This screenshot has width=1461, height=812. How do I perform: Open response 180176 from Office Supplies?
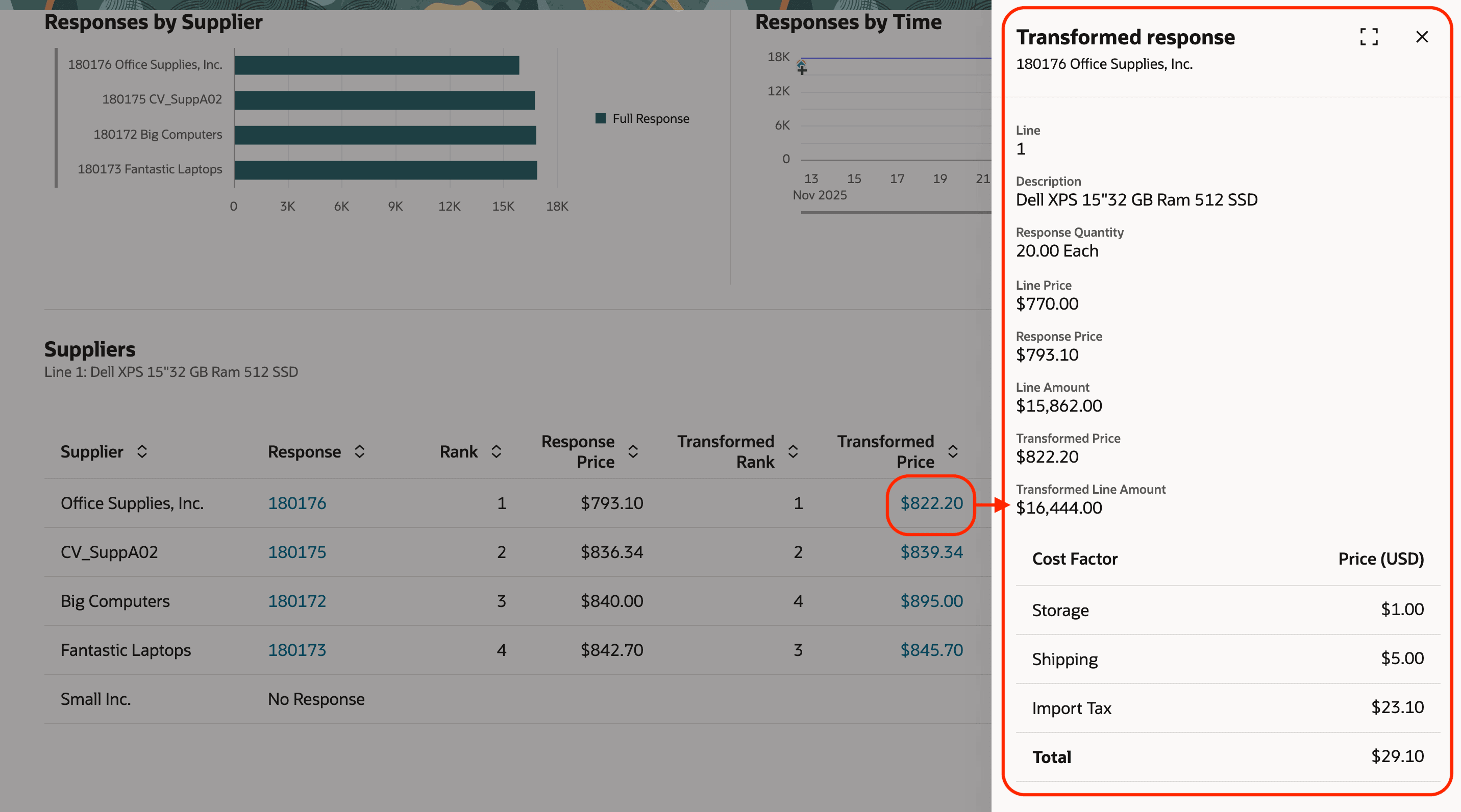click(x=297, y=502)
